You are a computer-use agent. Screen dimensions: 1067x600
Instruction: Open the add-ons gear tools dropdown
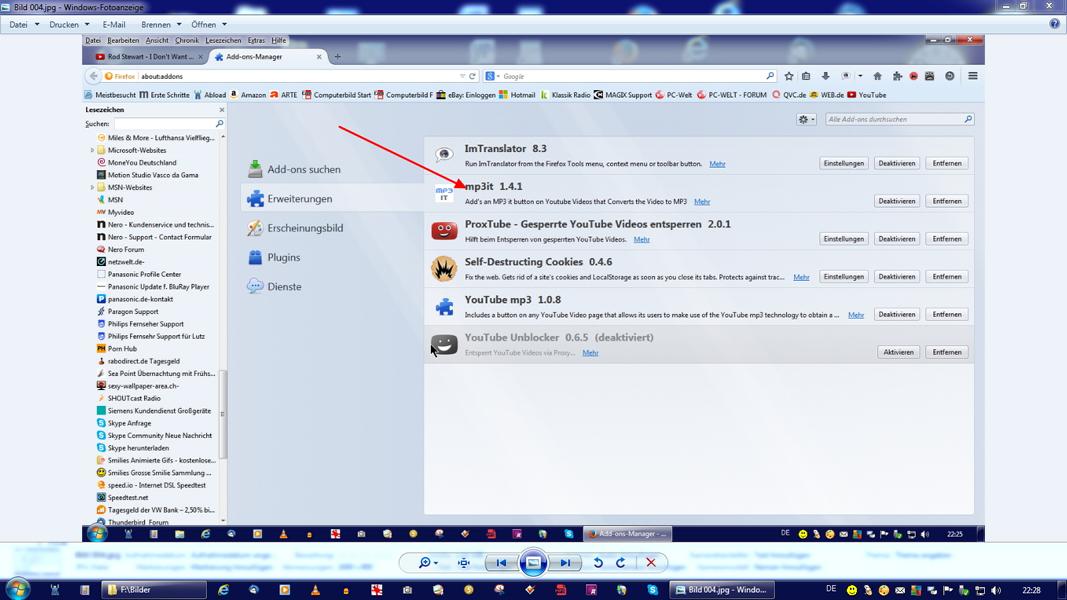(x=806, y=119)
